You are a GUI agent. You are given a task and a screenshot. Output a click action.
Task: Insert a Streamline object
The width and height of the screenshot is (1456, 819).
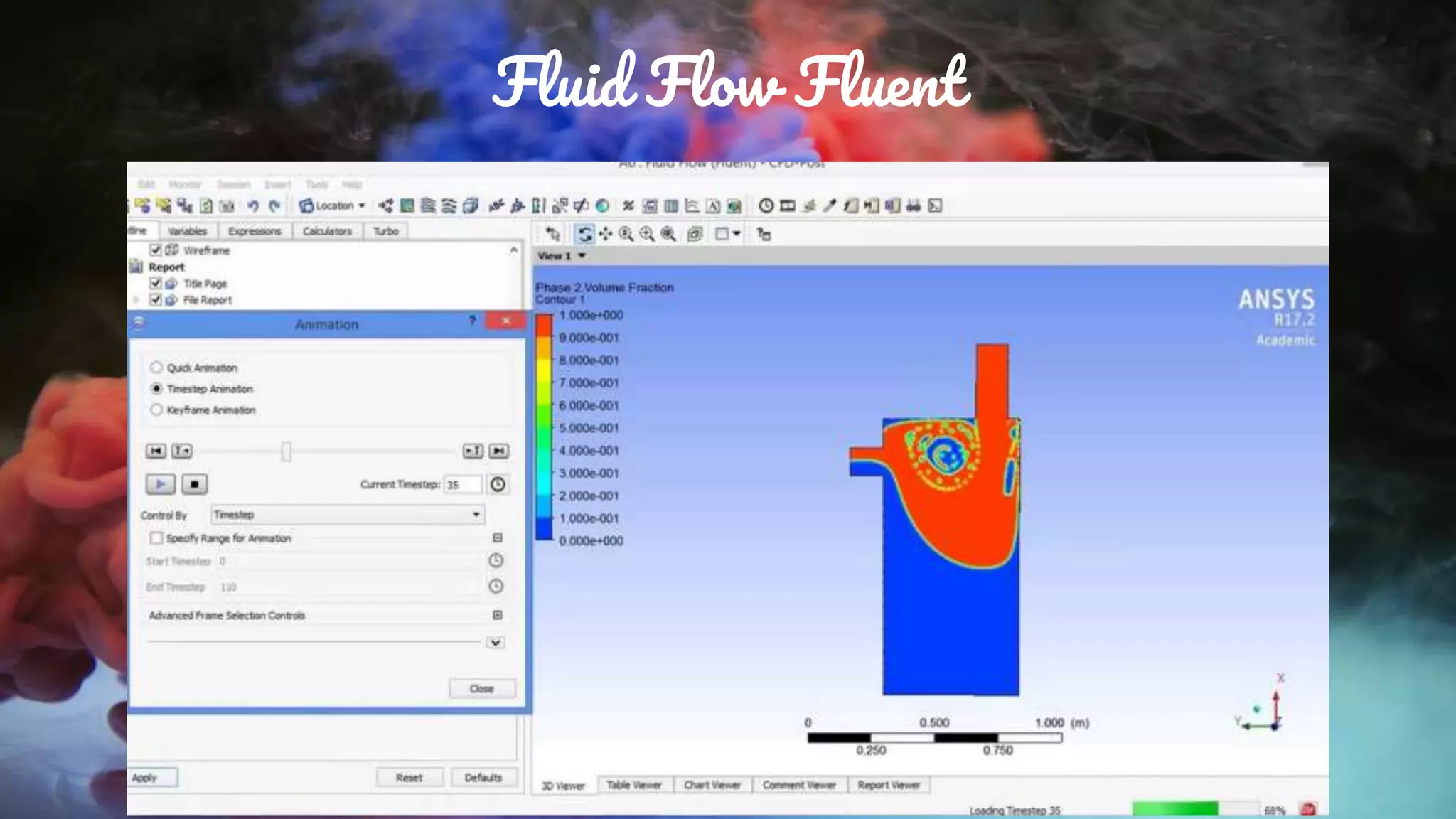pyautogui.click(x=428, y=206)
